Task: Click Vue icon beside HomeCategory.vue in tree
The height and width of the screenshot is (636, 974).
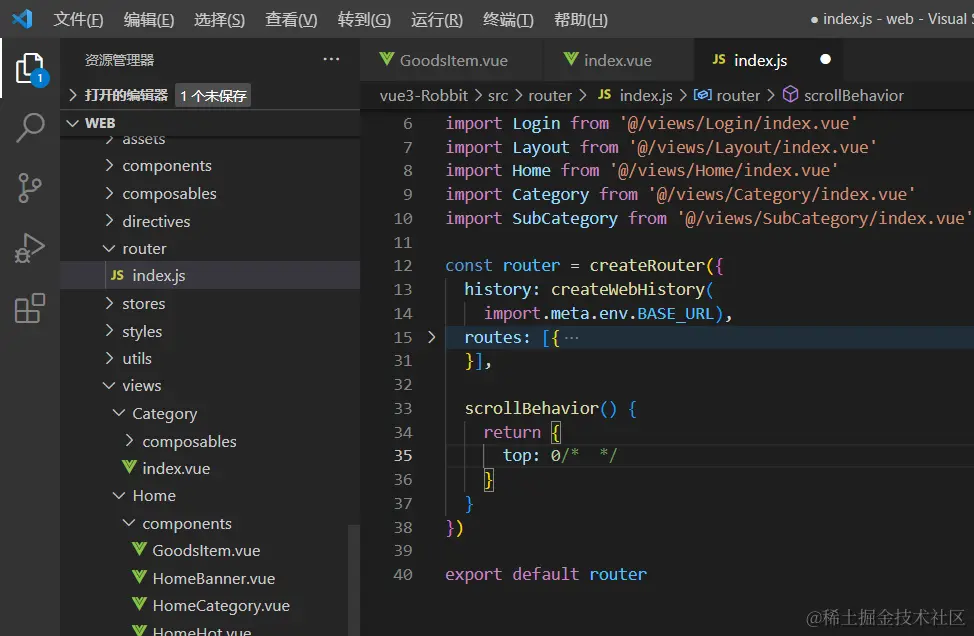Action: pos(140,604)
